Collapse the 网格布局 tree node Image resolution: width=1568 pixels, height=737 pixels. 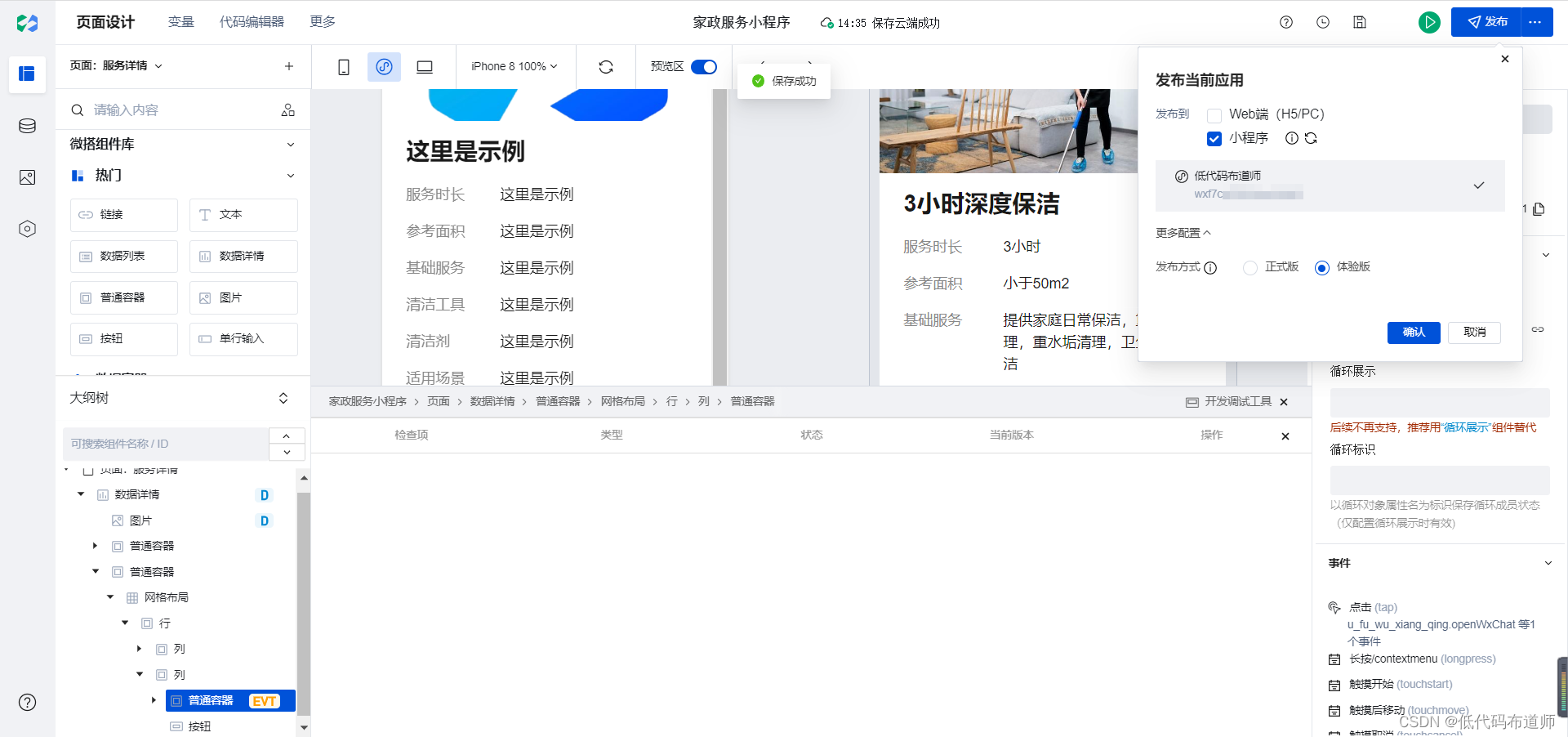pyautogui.click(x=110, y=597)
